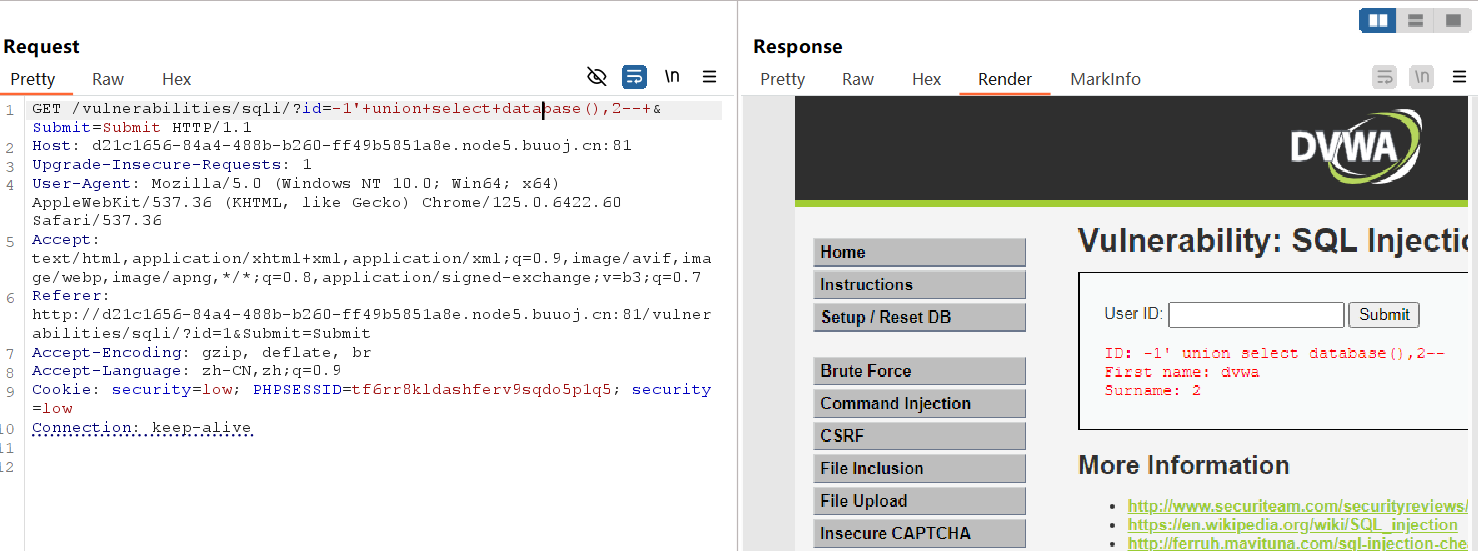Open the Request panel hamburger menu
1478x551 pixels.
coord(709,77)
